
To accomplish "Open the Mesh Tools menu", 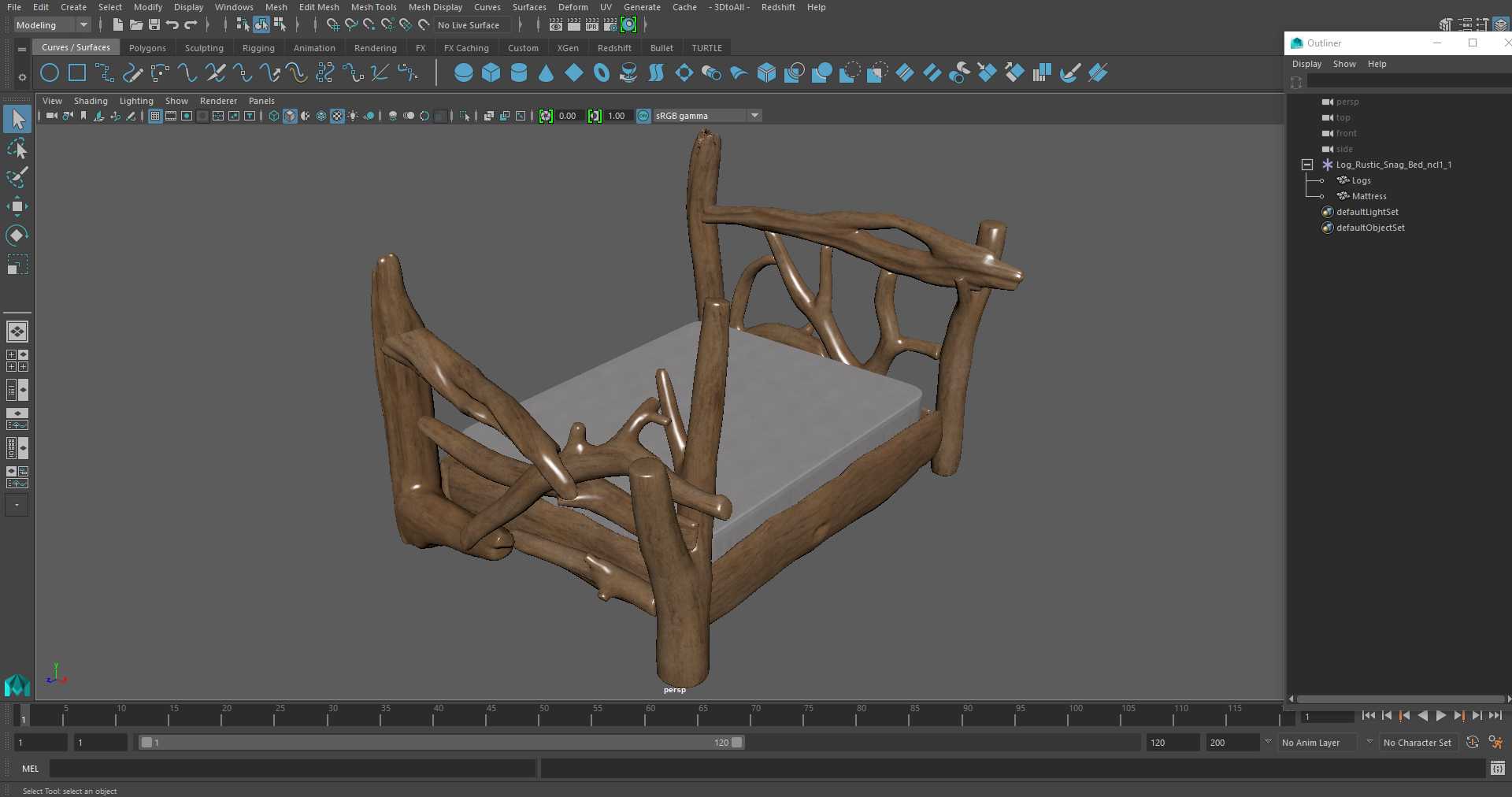I will click(x=373, y=7).
